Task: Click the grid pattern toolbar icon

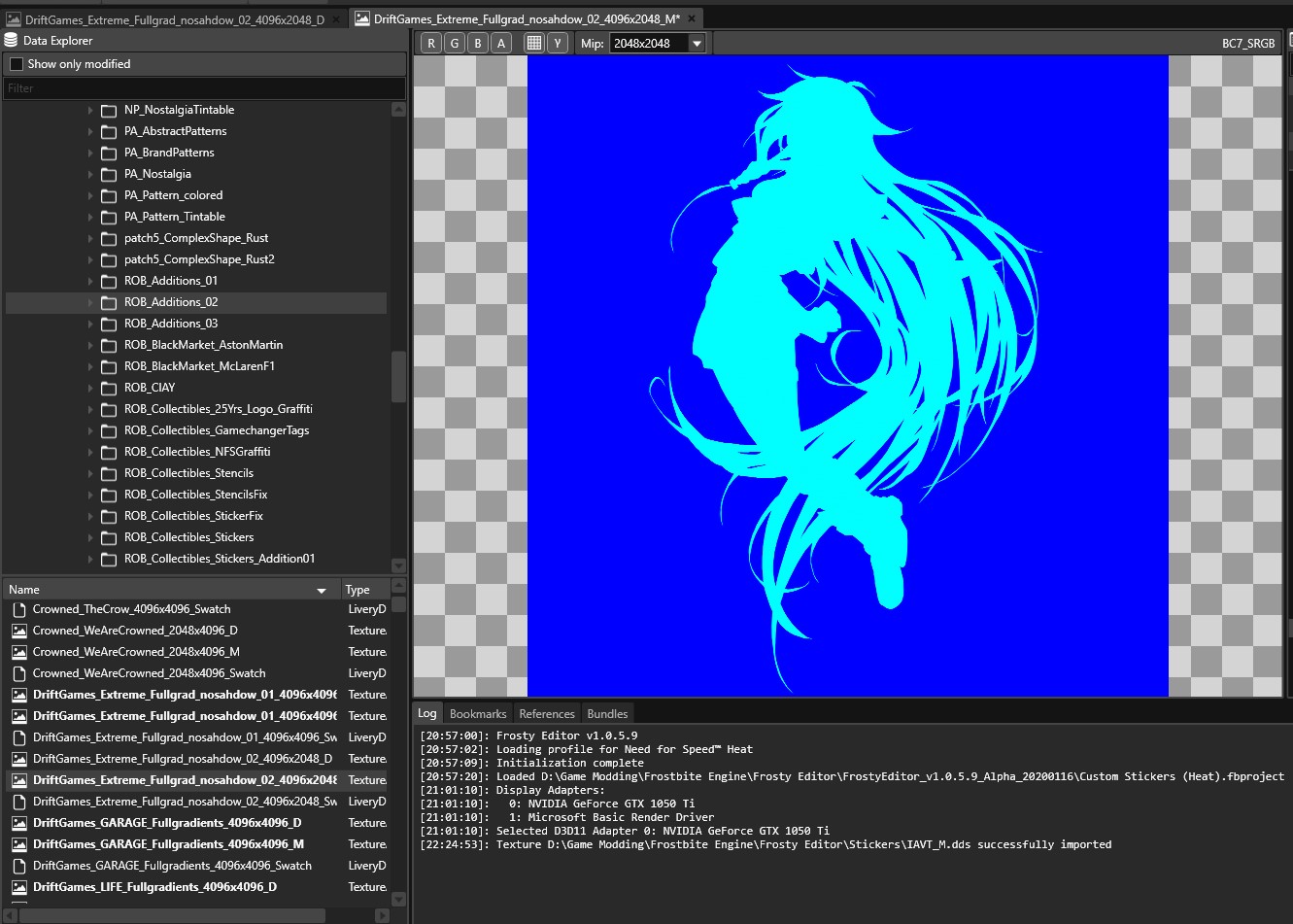Action: [533, 43]
